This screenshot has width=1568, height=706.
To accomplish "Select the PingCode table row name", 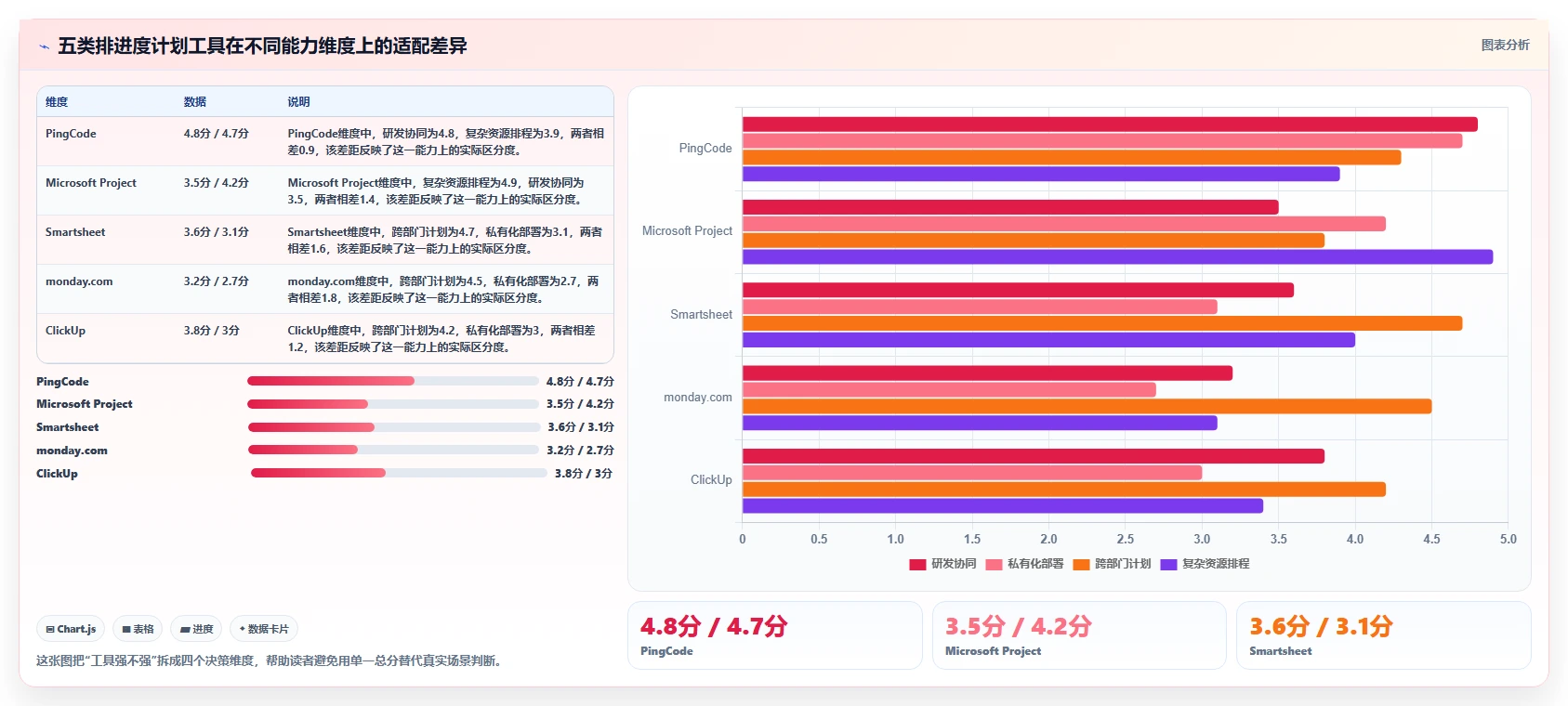I will click(x=71, y=134).
